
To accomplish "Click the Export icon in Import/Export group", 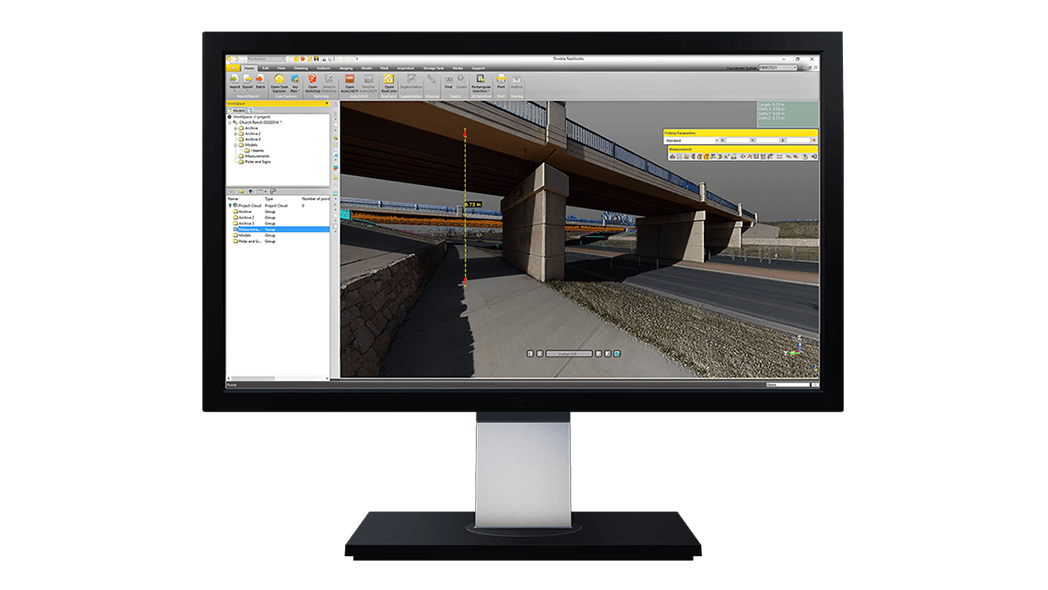I will point(246,80).
